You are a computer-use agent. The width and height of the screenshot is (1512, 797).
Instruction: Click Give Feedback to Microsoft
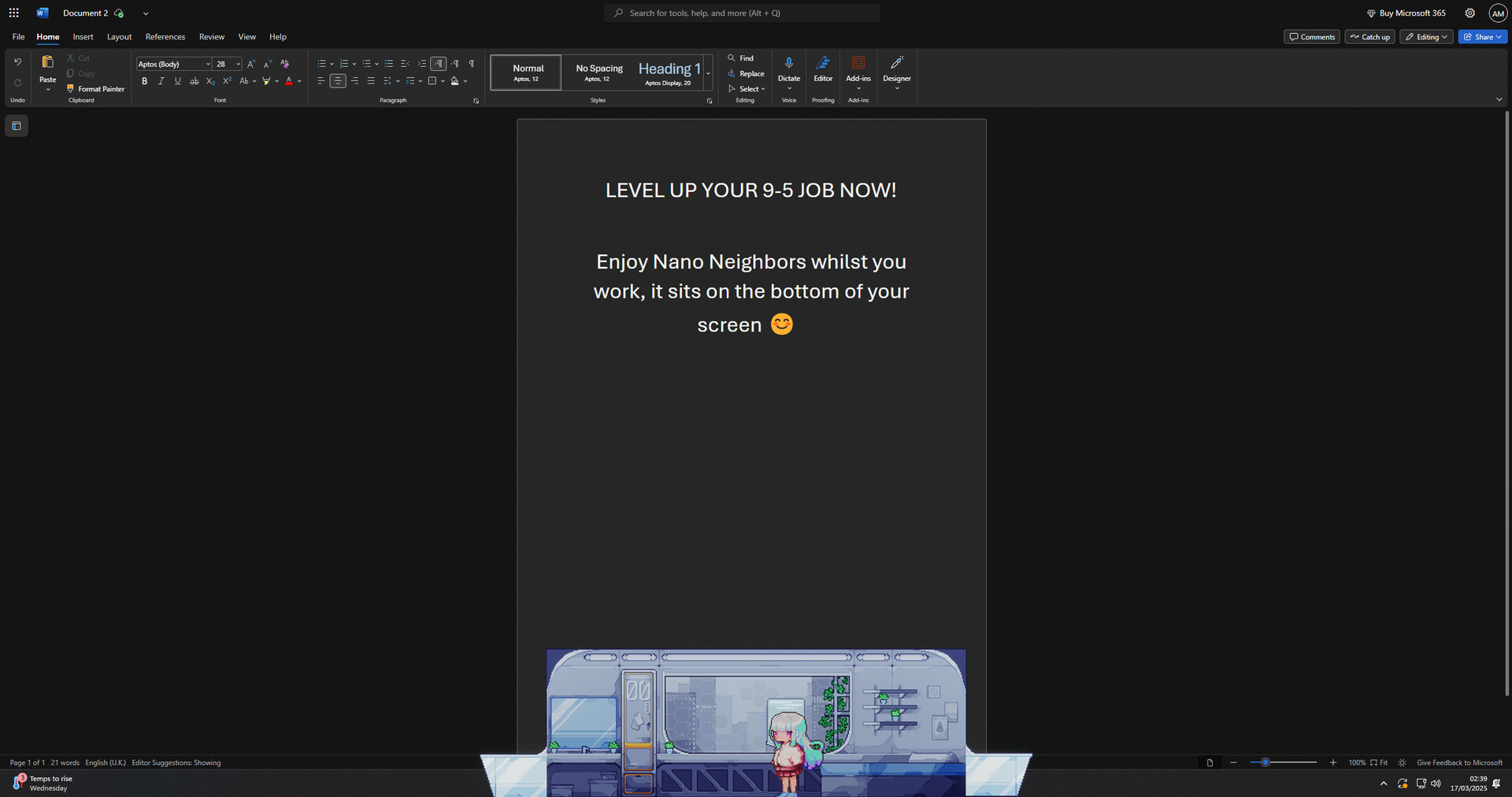pyautogui.click(x=1459, y=762)
